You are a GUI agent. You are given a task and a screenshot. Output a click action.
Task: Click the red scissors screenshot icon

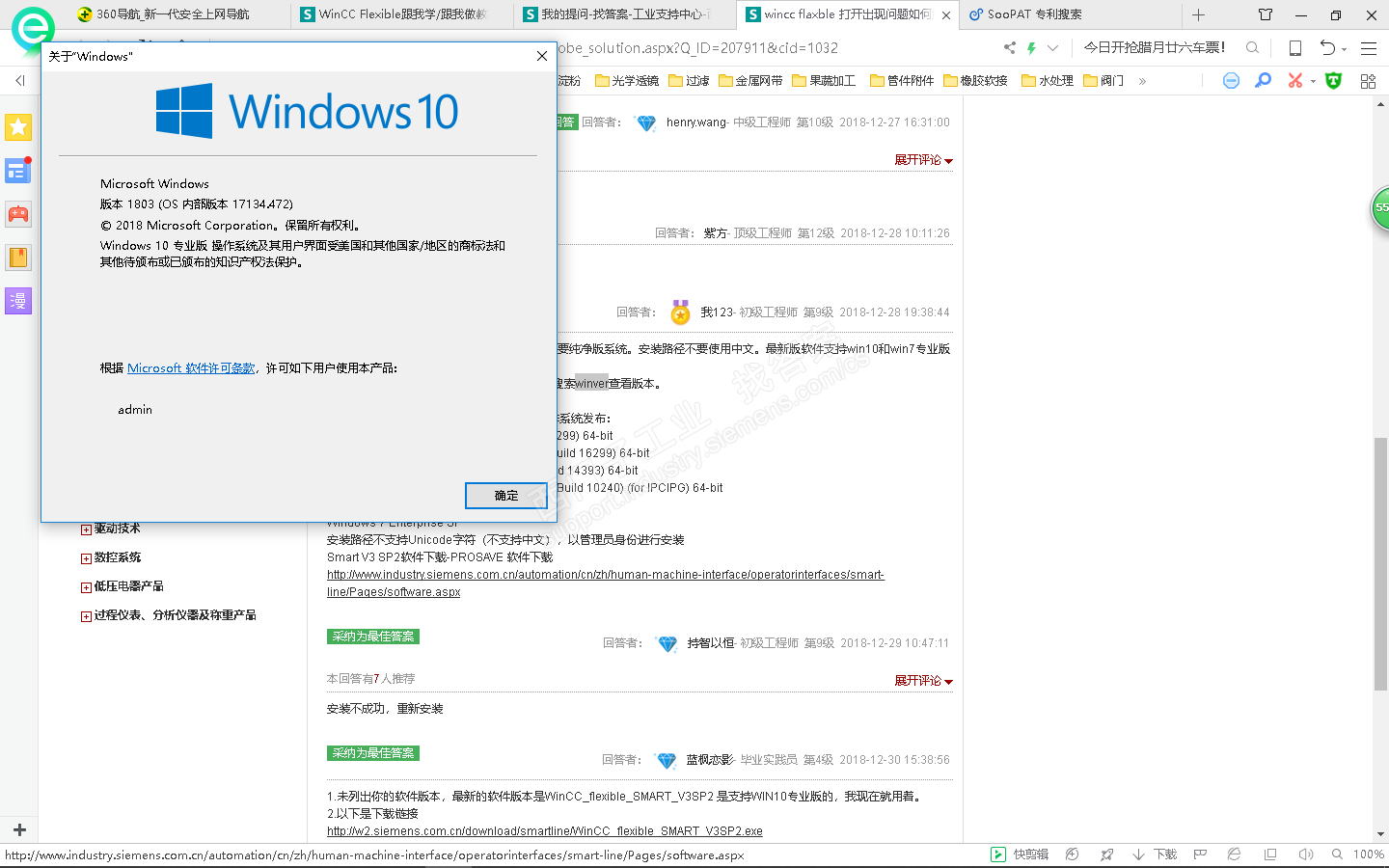point(1295,81)
